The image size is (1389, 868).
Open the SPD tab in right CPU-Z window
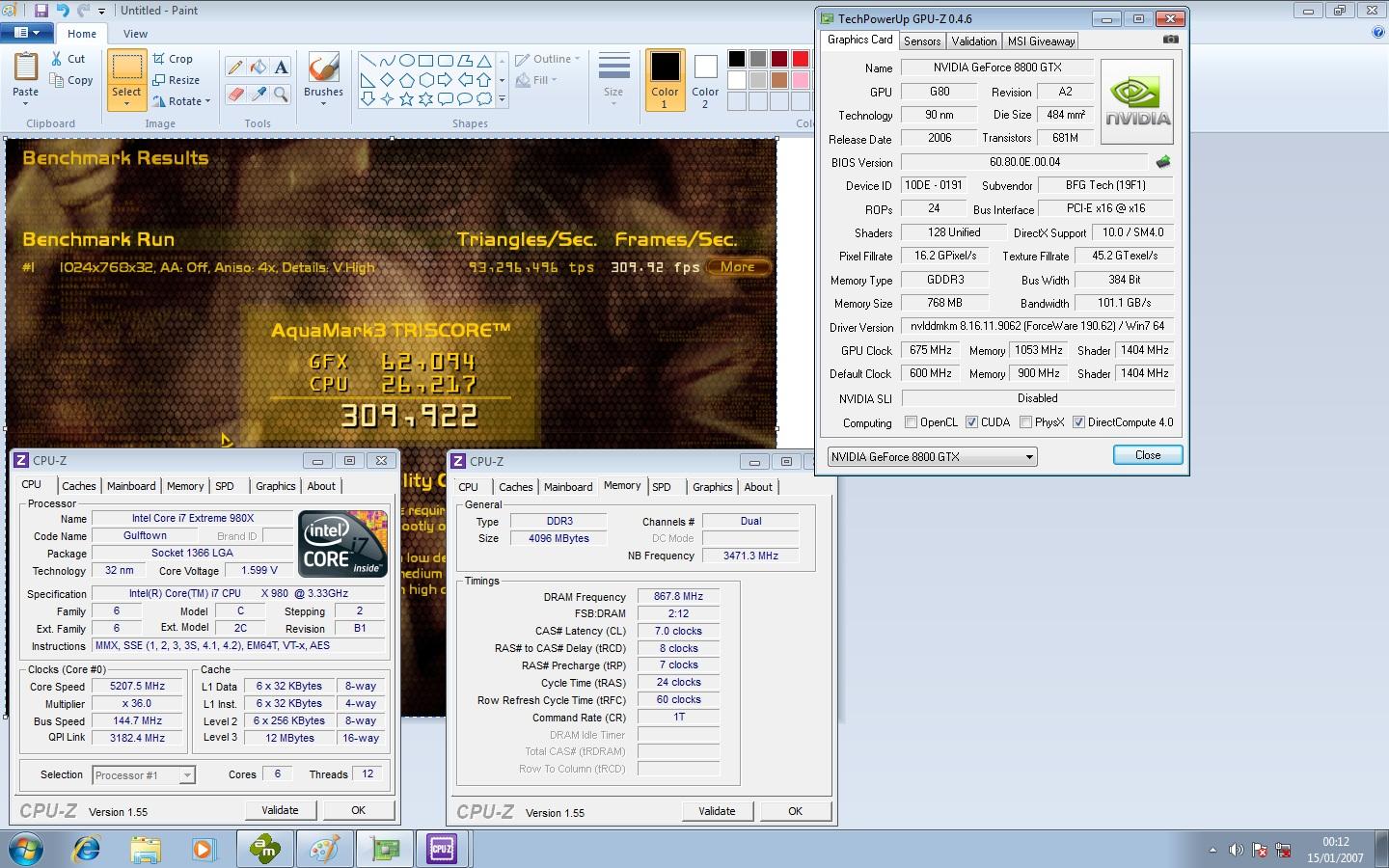662,487
